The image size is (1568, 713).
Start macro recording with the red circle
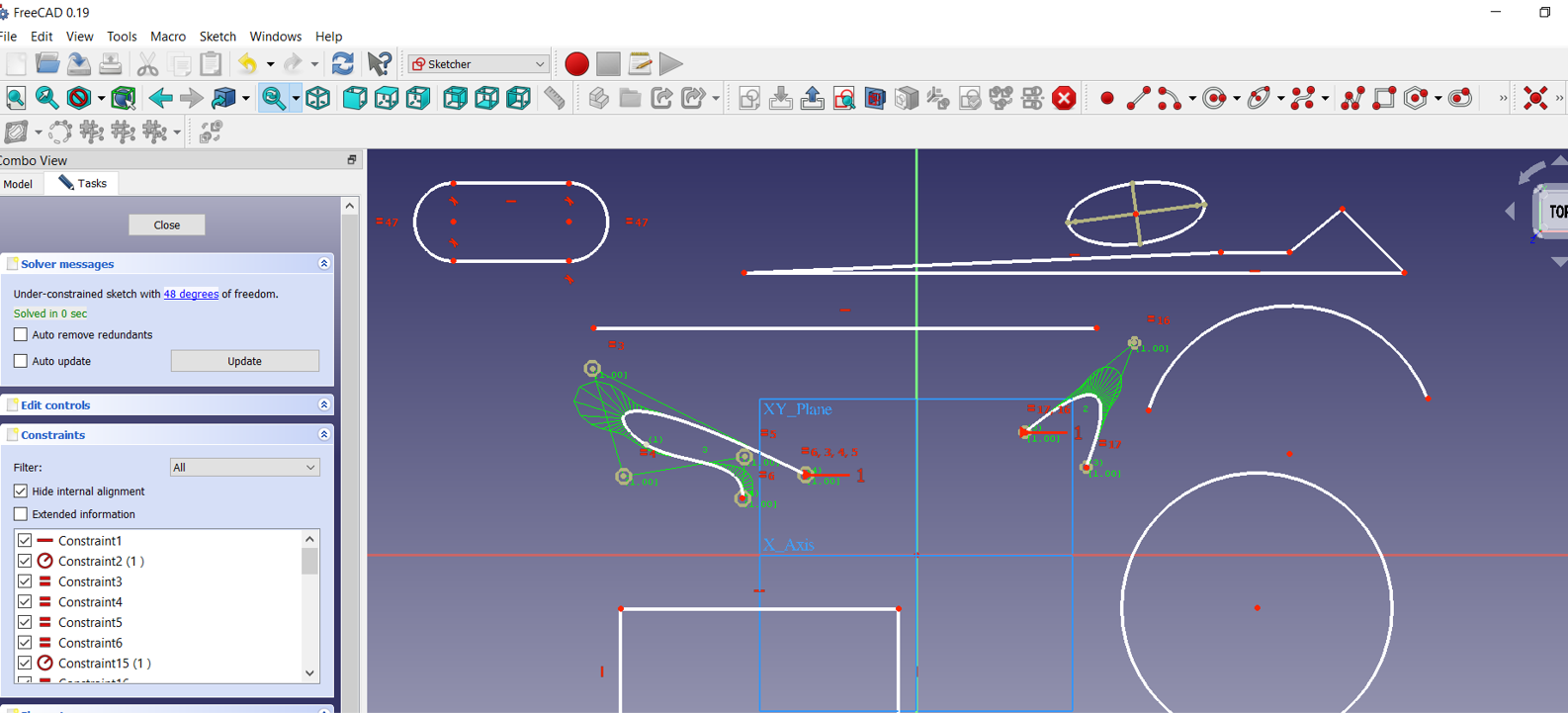(576, 64)
